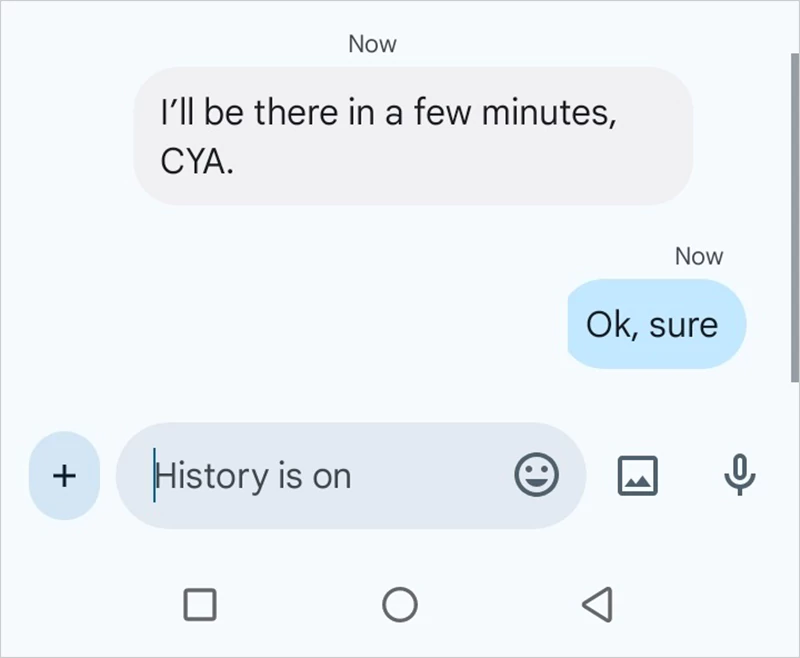Focus the "History is on" message field
This screenshot has width=800, height=658.
[330, 476]
